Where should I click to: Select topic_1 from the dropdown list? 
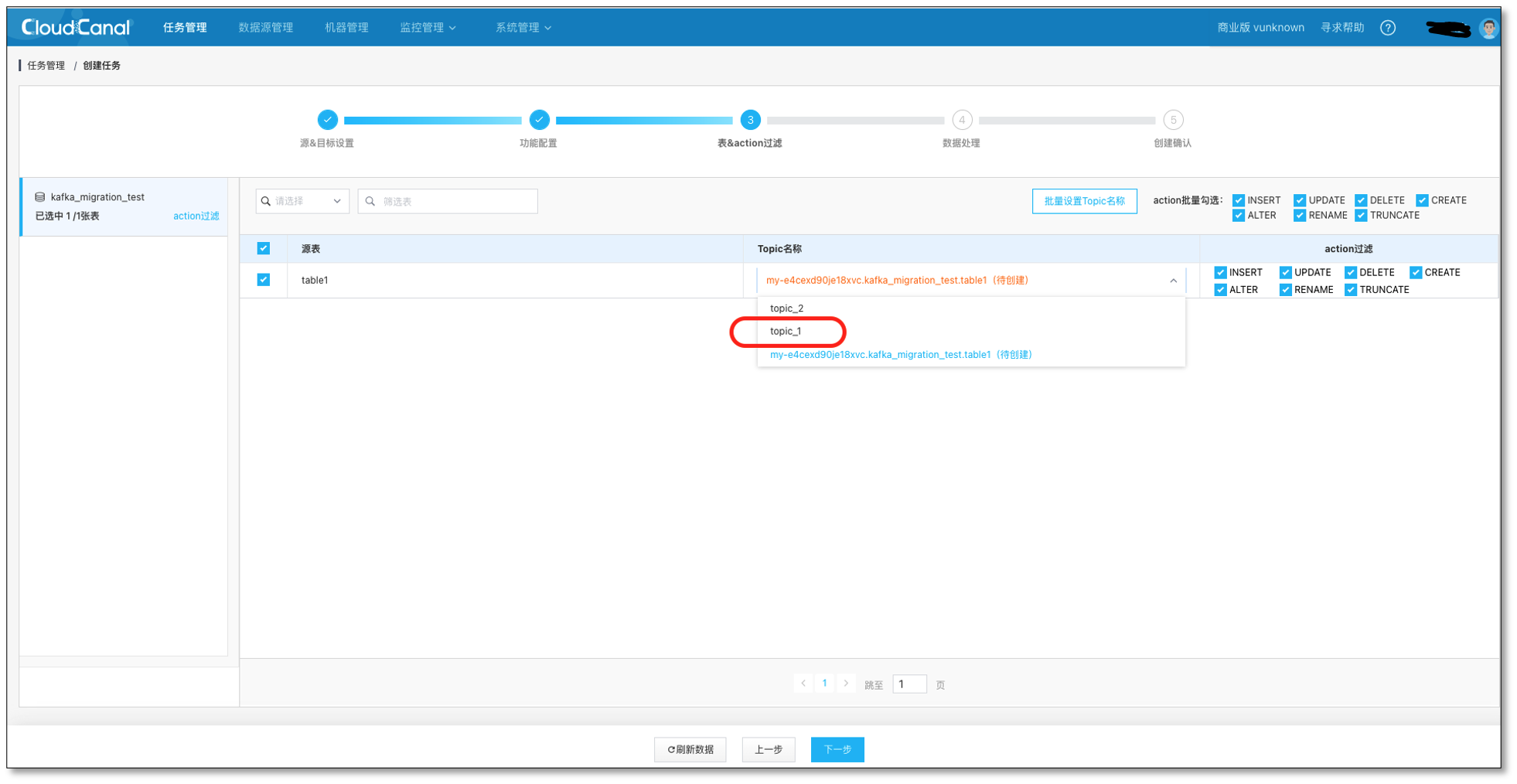coord(786,332)
